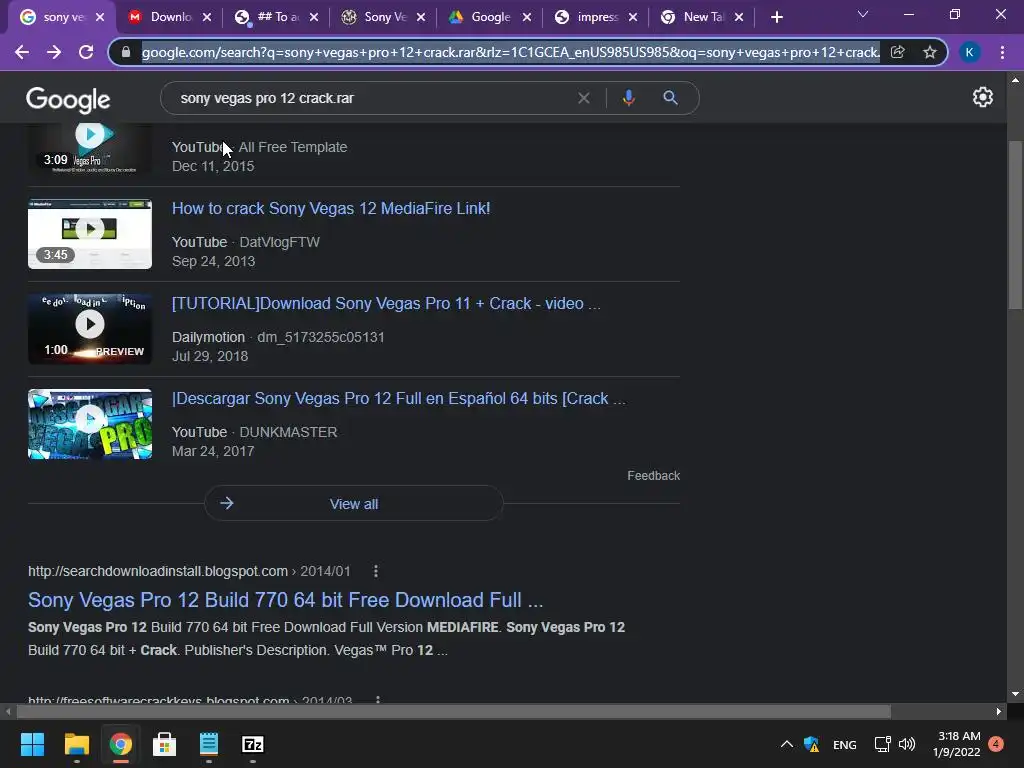Close the '## To a' tab

click(x=314, y=17)
